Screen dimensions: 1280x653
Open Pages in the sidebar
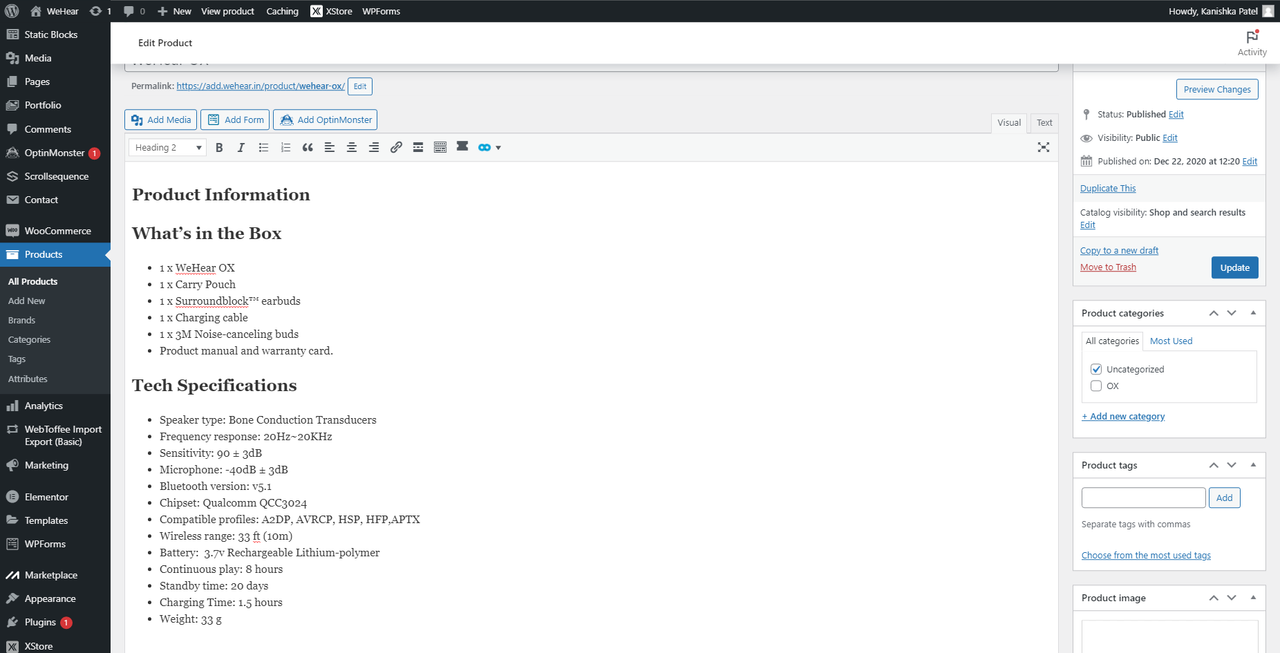(37, 82)
